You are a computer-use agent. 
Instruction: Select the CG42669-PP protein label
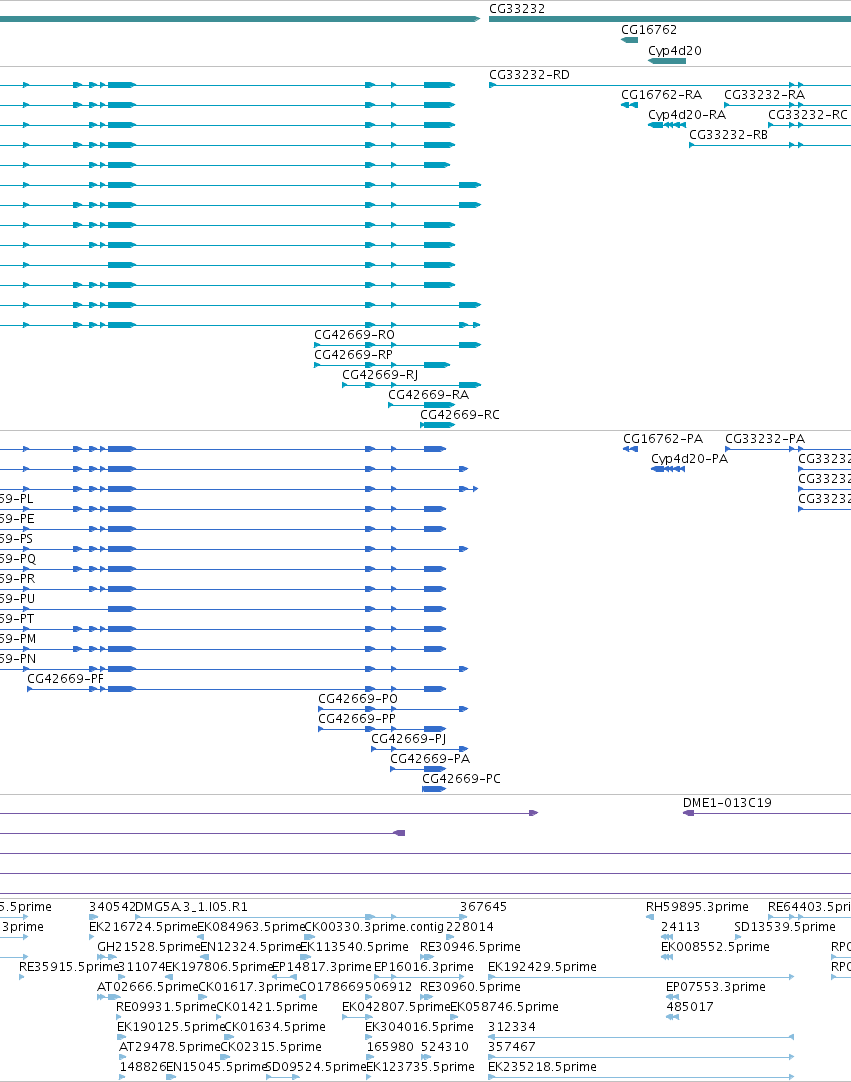(357, 719)
